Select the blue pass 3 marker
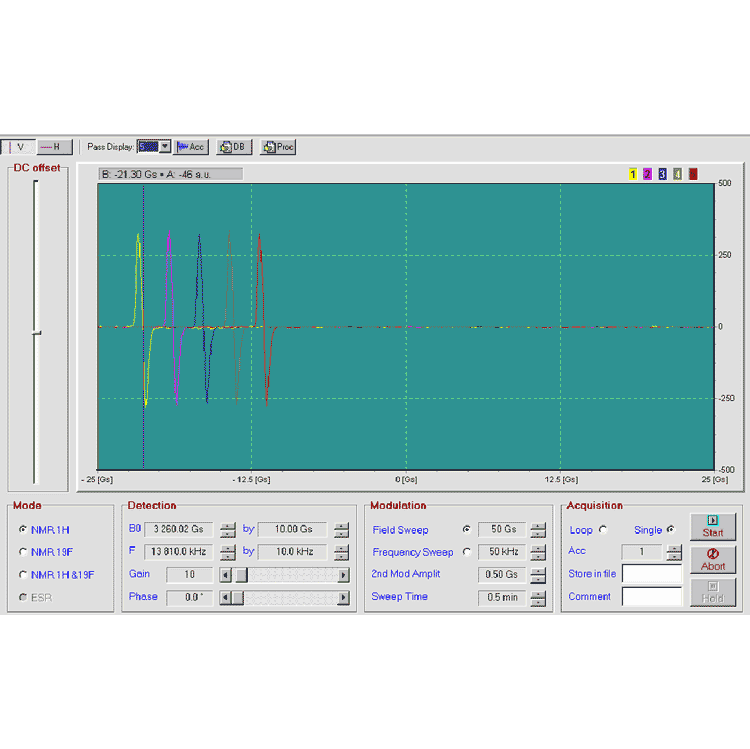The image size is (750, 749). pyautogui.click(x=662, y=174)
